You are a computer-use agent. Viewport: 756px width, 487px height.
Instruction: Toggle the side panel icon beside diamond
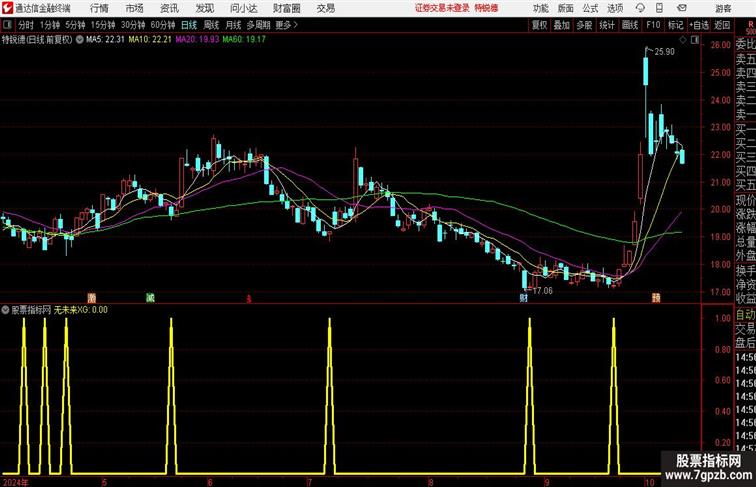coord(695,40)
